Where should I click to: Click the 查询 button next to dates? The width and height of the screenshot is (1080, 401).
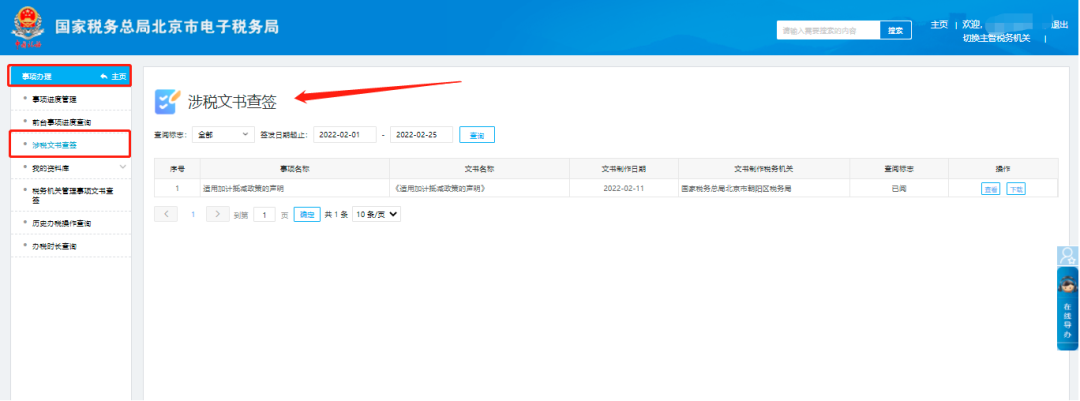coord(477,135)
